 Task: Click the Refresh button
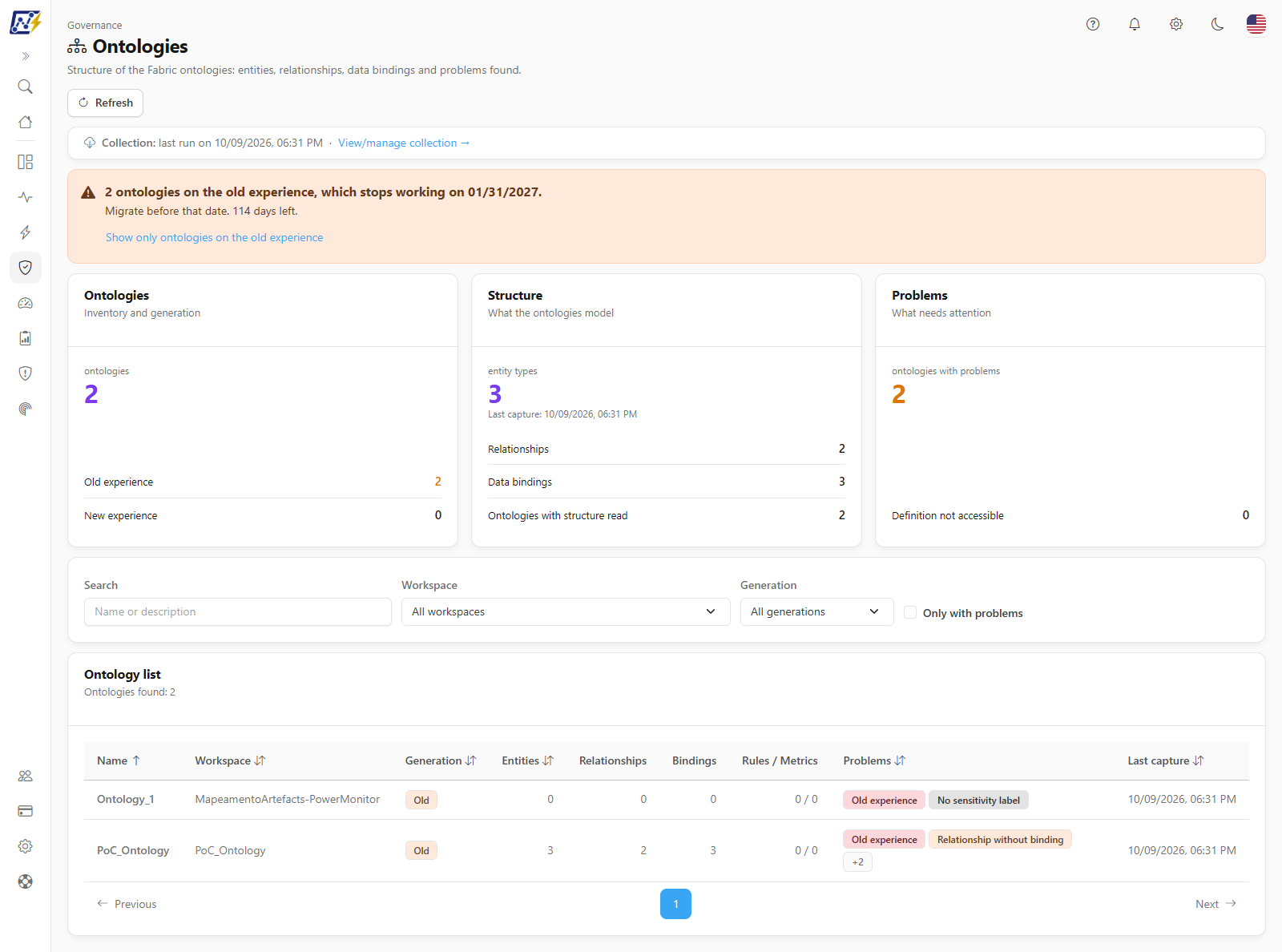pyautogui.click(x=105, y=103)
